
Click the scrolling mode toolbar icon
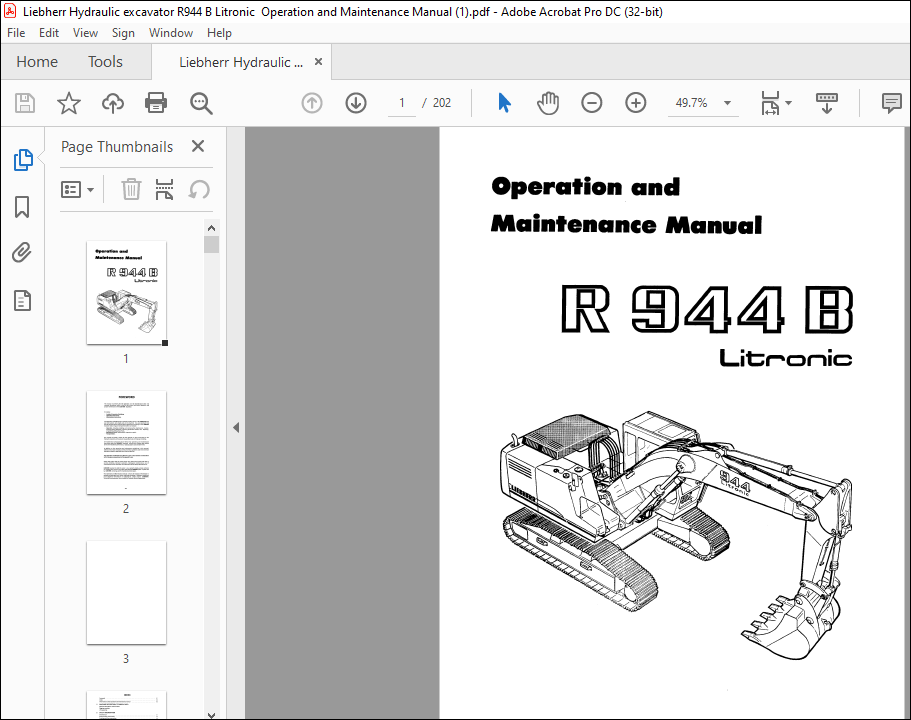826,103
